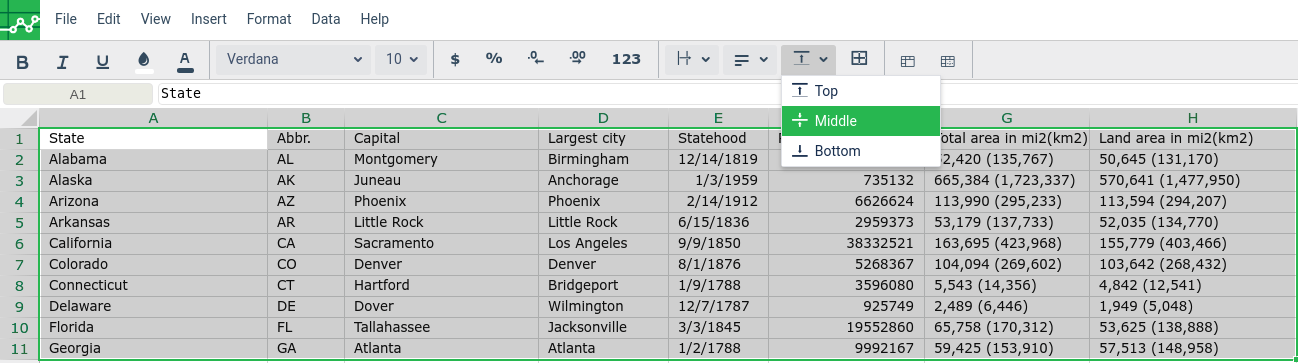
Task: Click the Juneau cell
Action: (x=441, y=180)
